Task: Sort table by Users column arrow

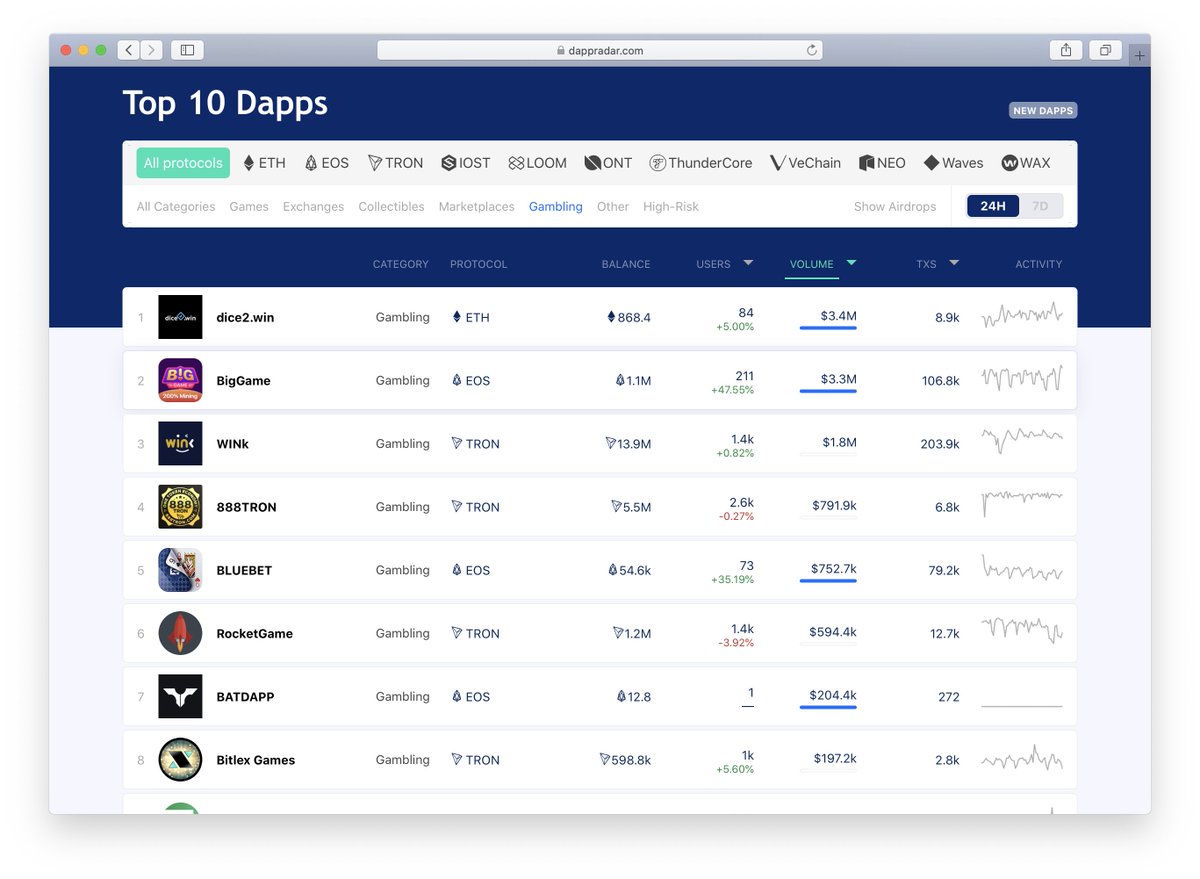Action: pos(748,263)
